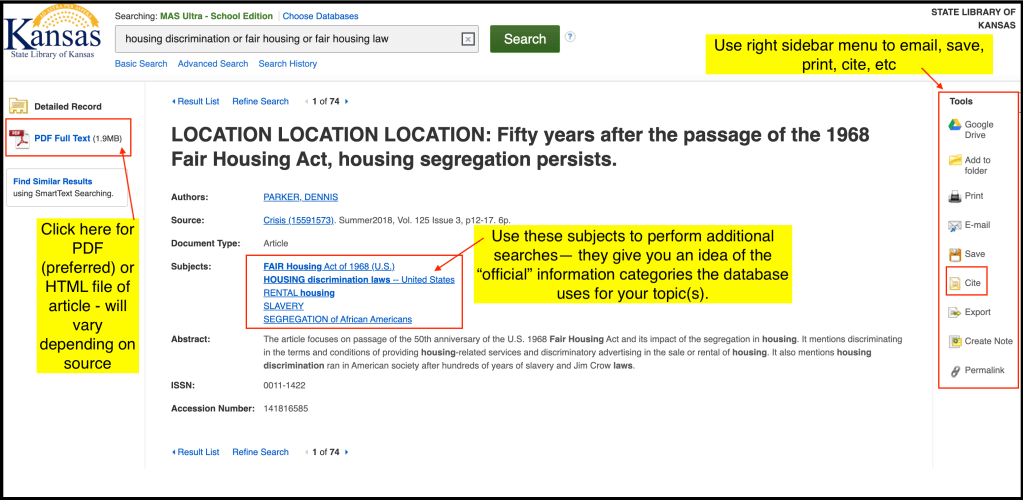Open the PDF Full Text icon
The height and width of the screenshot is (500, 1023).
pyautogui.click(x=20, y=138)
